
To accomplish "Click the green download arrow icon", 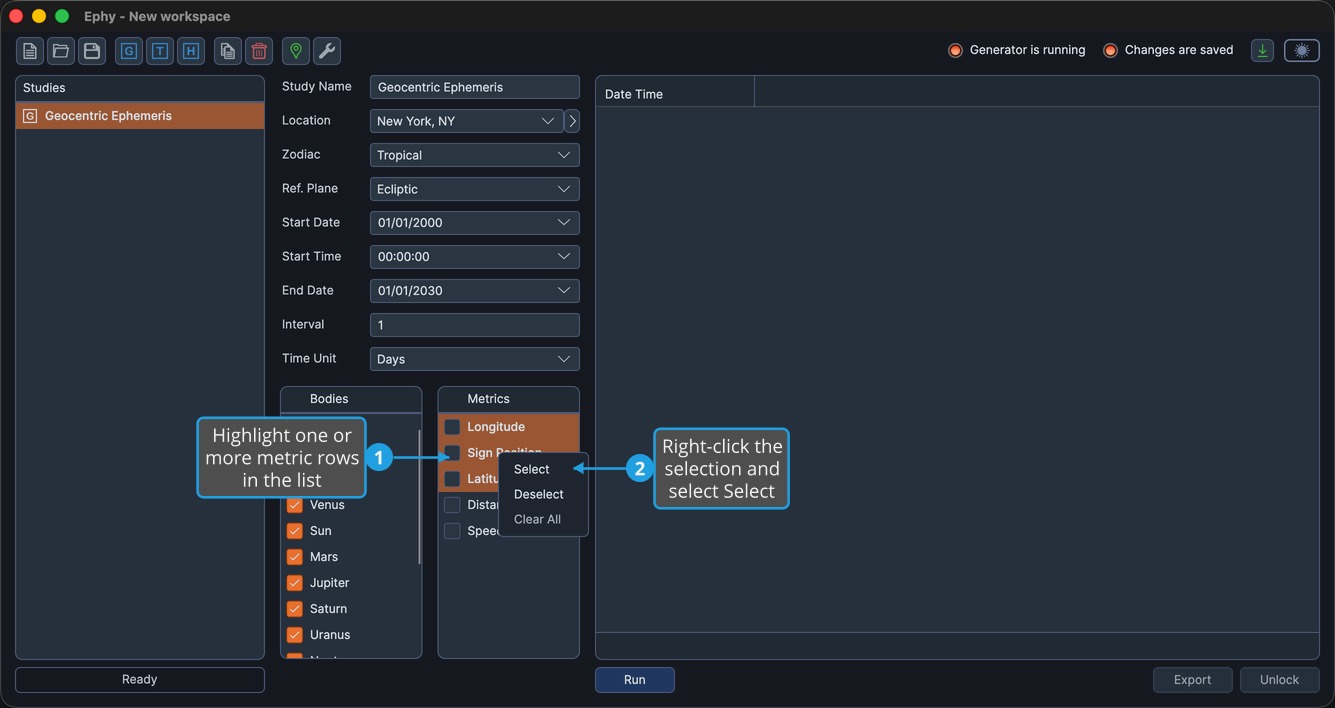I will click(x=1263, y=50).
